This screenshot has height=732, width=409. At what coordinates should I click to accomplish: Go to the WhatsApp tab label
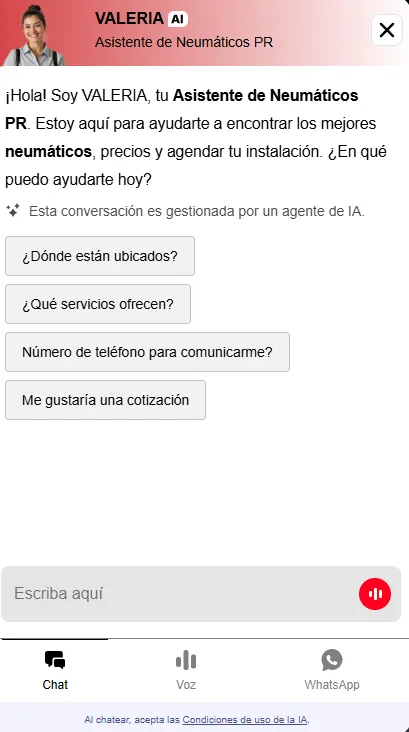332,685
